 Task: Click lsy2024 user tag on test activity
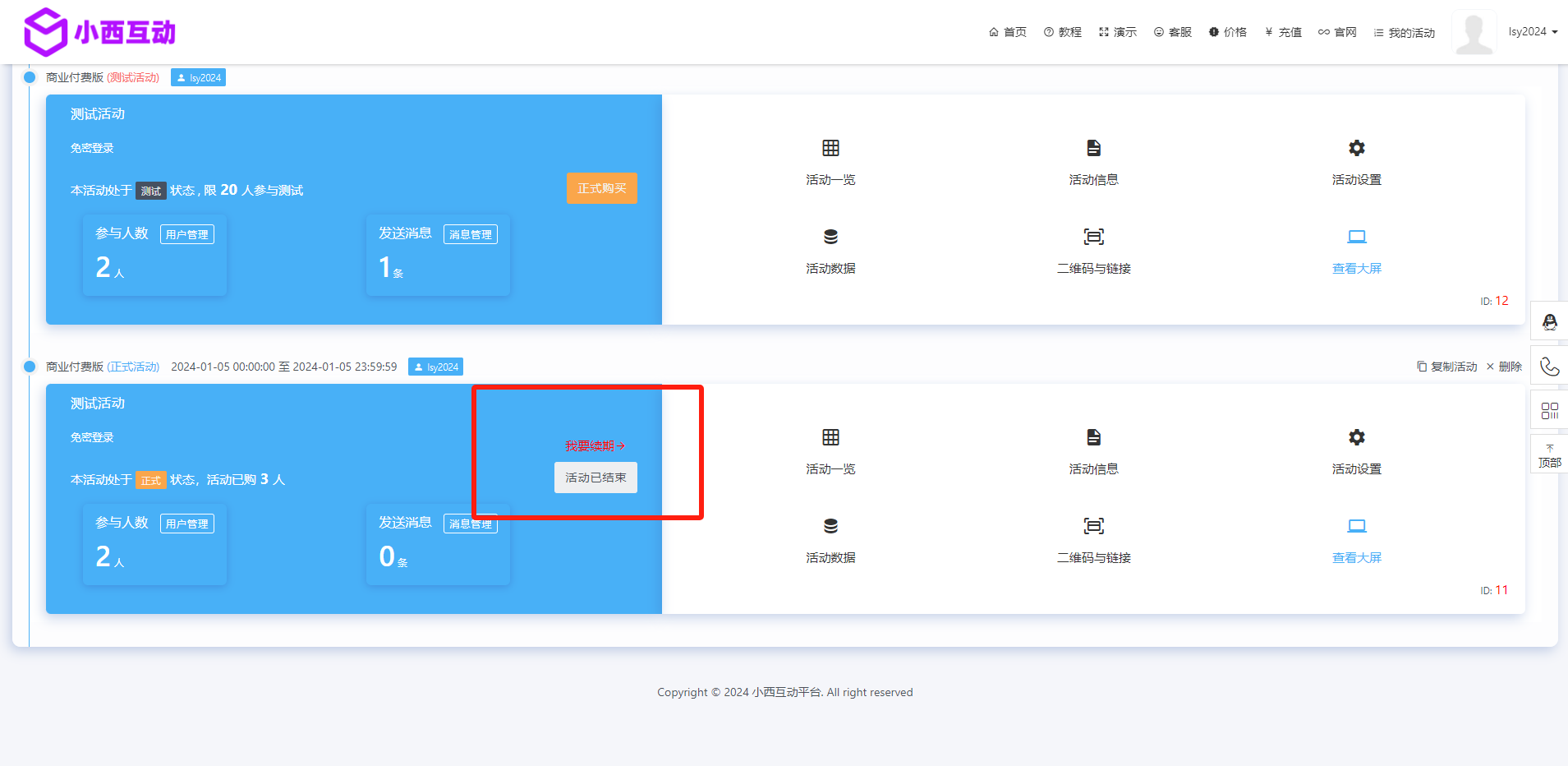pos(198,78)
